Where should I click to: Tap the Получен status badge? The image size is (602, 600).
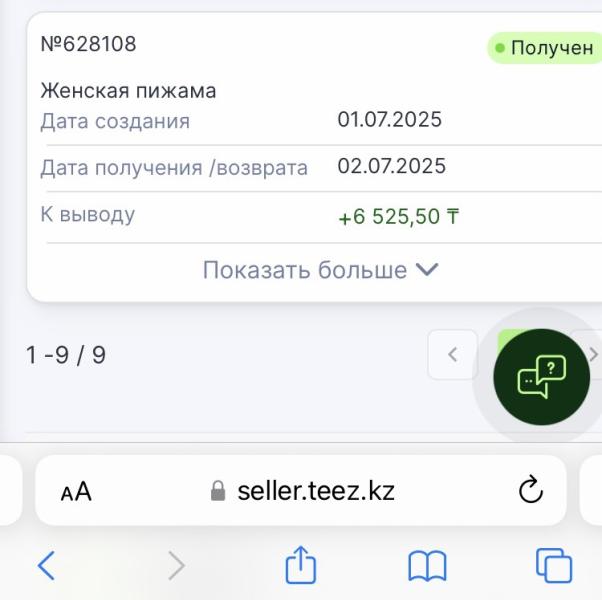pos(545,48)
